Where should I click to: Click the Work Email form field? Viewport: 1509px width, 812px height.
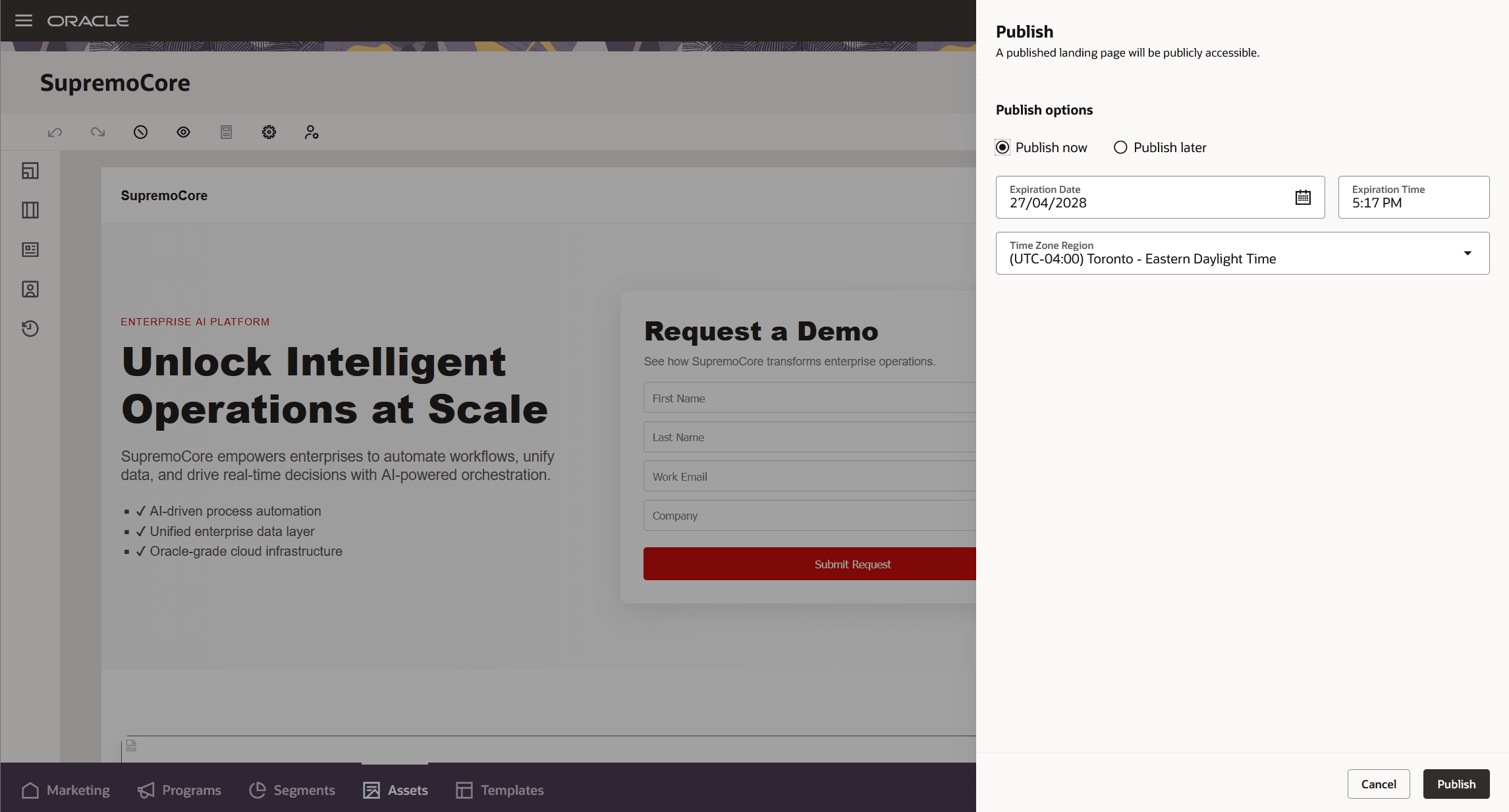pos(810,476)
